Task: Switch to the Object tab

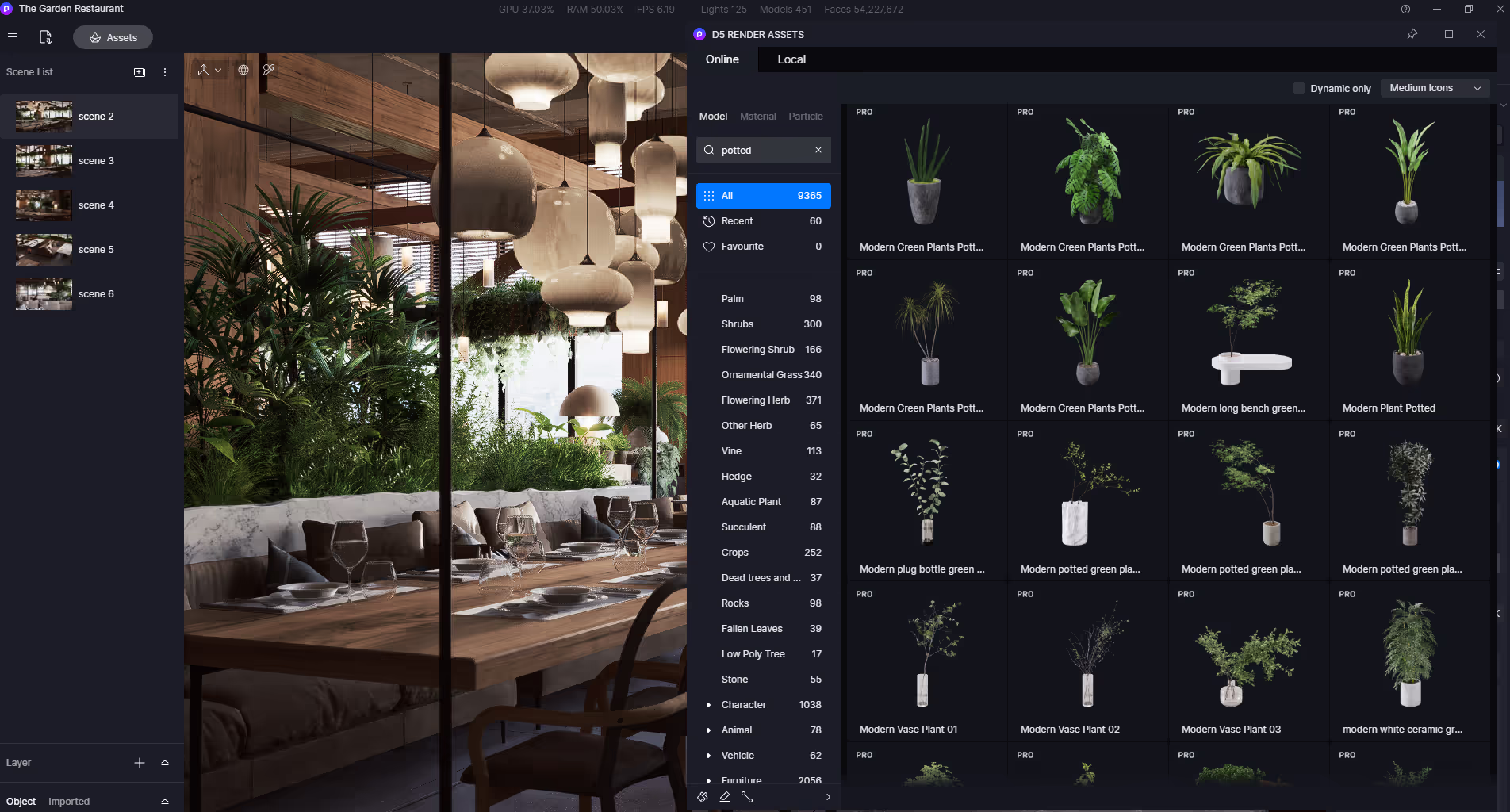Action: pos(21,802)
